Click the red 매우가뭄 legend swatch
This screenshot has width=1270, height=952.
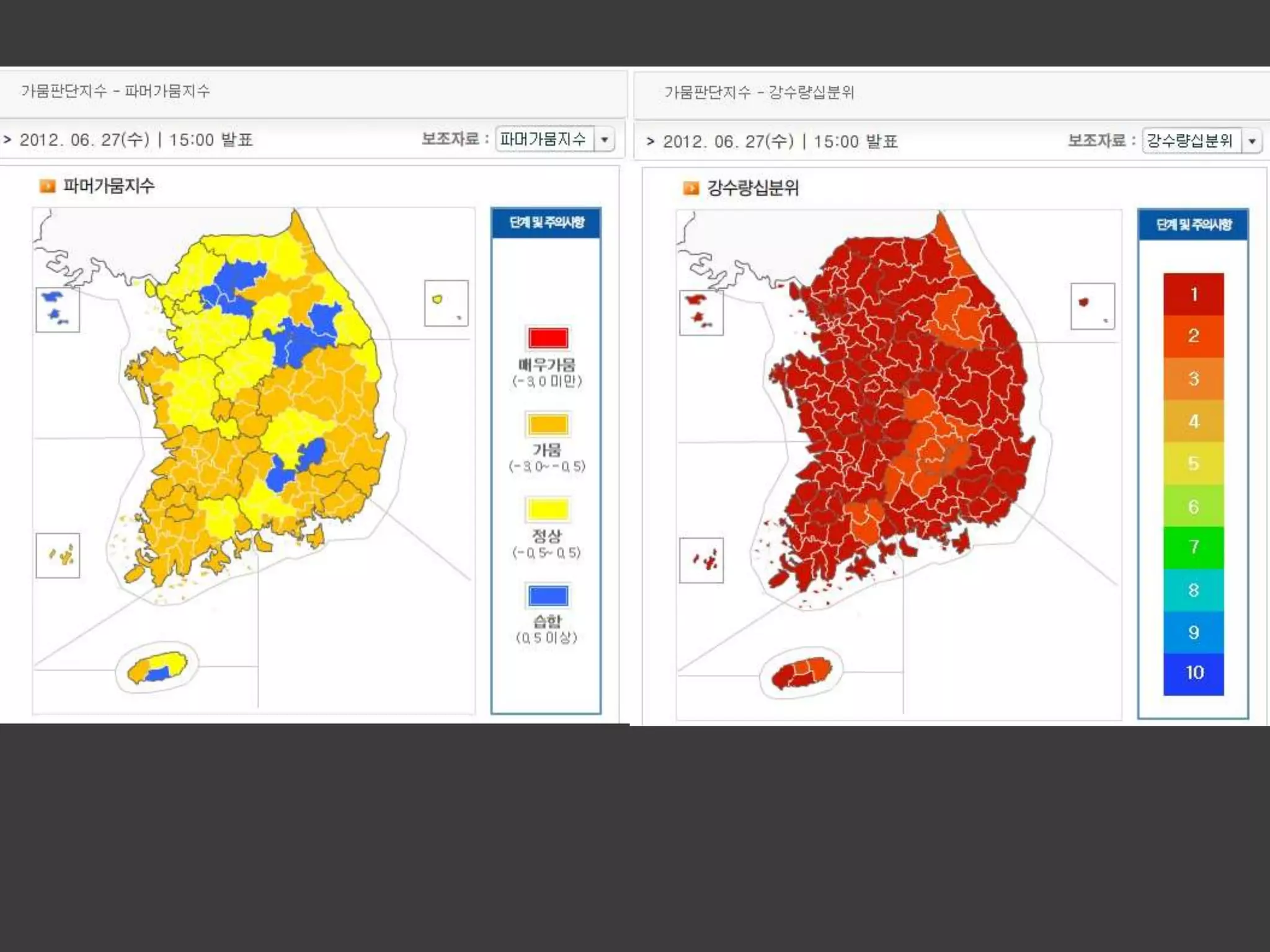coord(548,338)
